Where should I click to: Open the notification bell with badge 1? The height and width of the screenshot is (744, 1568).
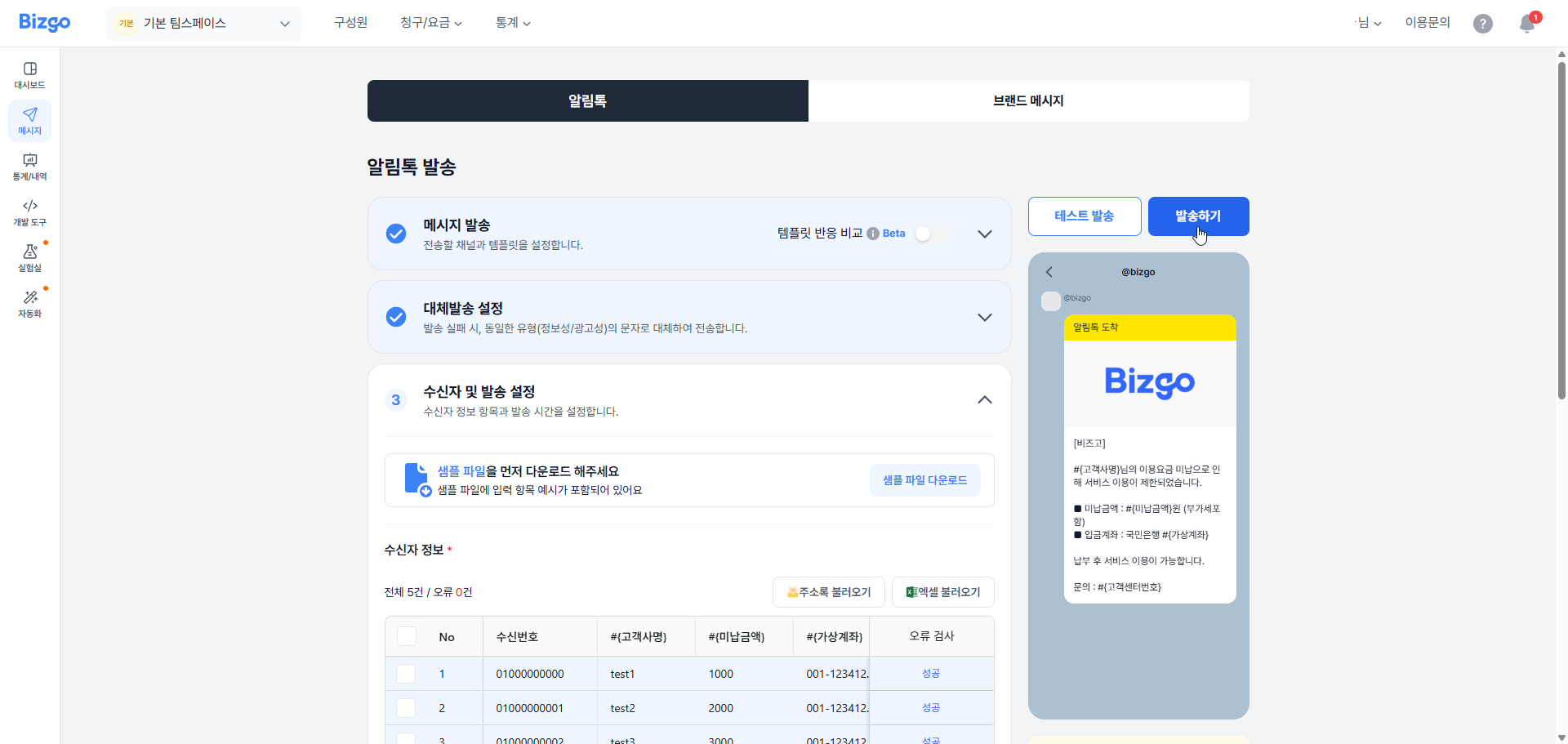[x=1526, y=24]
